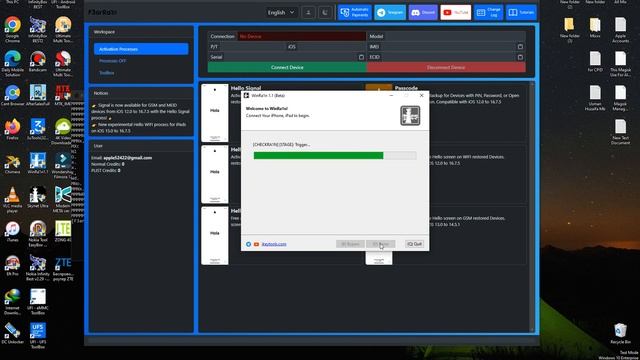640x360 pixels.
Task: Copy the IMEI value with its clipboard icon
Action: pos(520,47)
